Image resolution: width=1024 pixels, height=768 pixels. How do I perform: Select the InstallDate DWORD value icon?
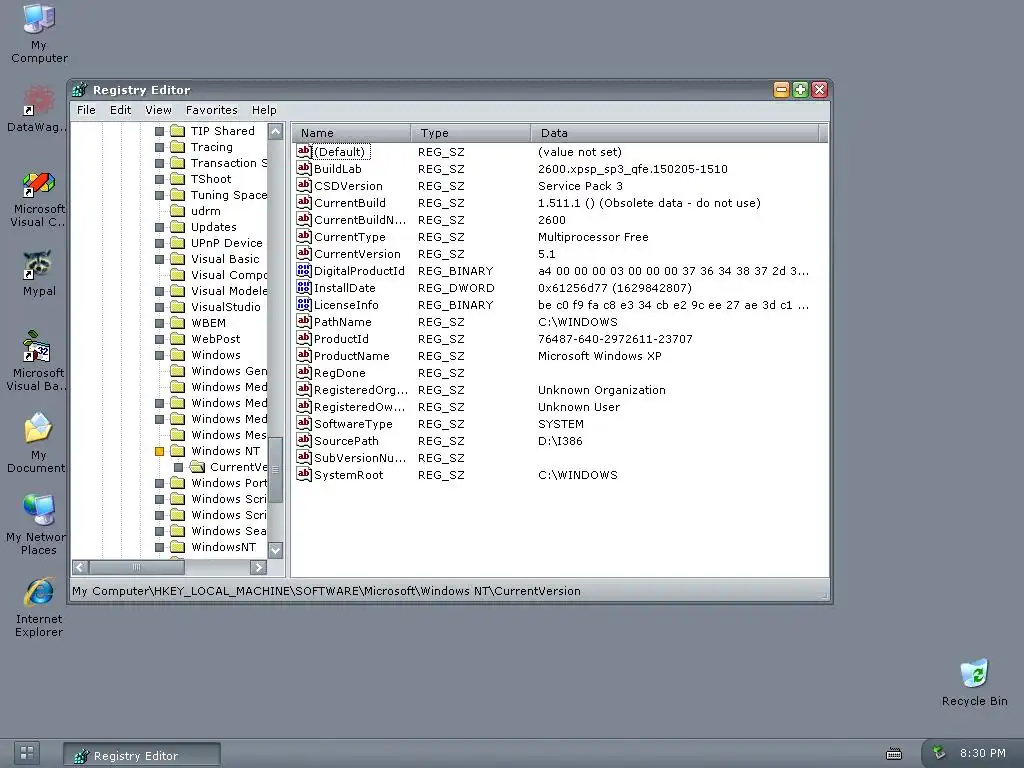tap(304, 287)
